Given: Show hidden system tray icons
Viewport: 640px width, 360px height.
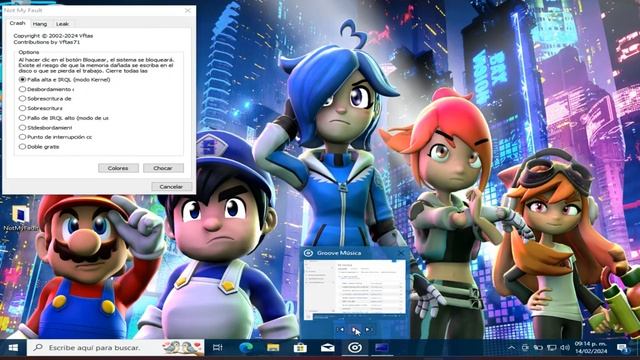Looking at the screenshot, I should (511, 348).
